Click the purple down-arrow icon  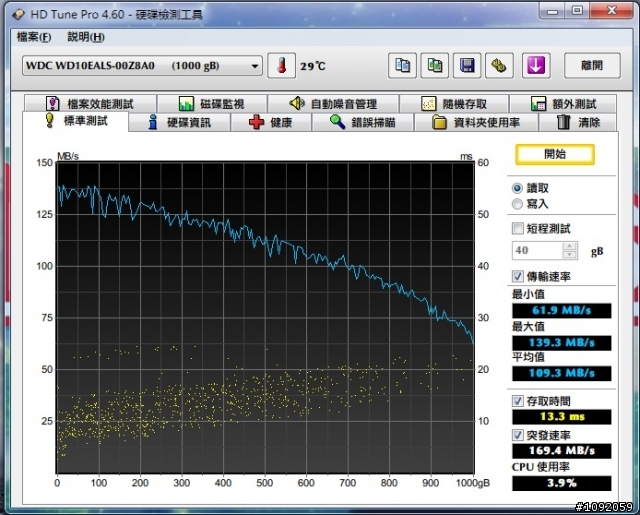click(x=536, y=65)
